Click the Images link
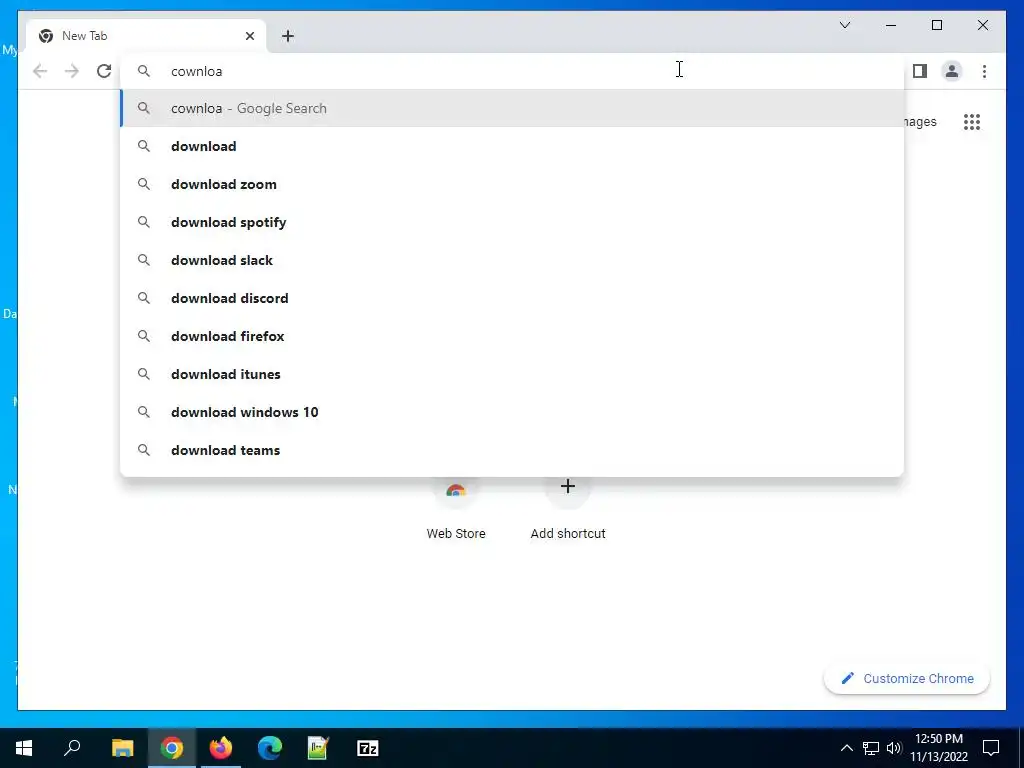The image size is (1024, 768). (x=921, y=121)
